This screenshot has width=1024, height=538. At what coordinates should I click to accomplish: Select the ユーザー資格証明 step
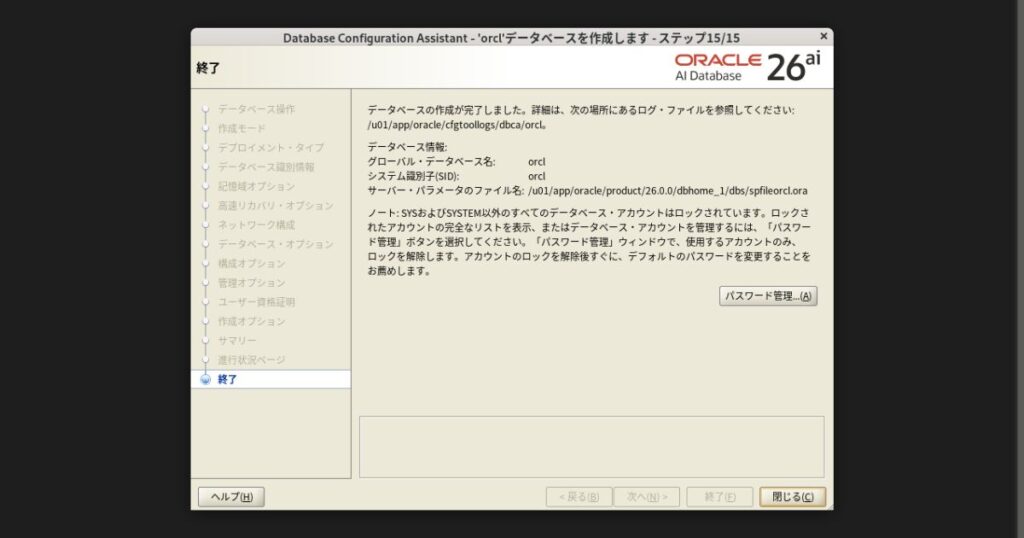pyautogui.click(x=256, y=302)
